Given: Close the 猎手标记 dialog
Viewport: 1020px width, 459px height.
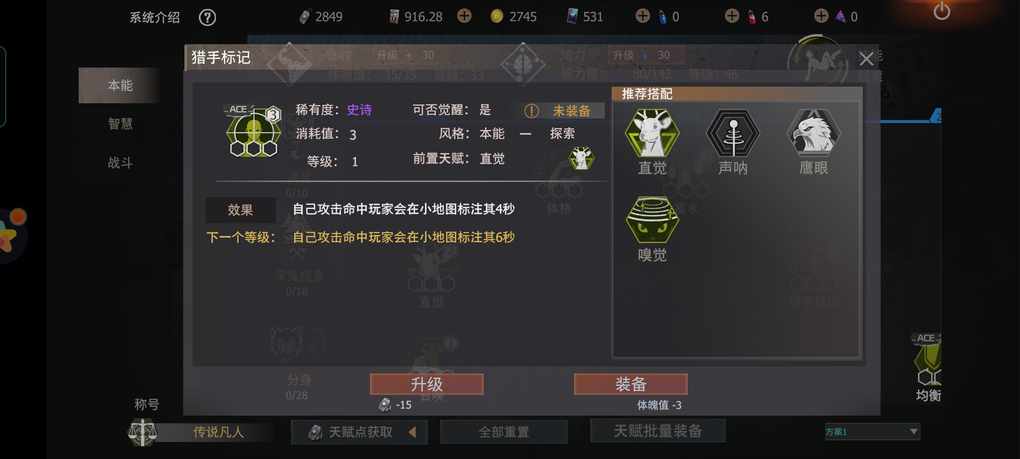Looking at the screenshot, I should (866, 59).
